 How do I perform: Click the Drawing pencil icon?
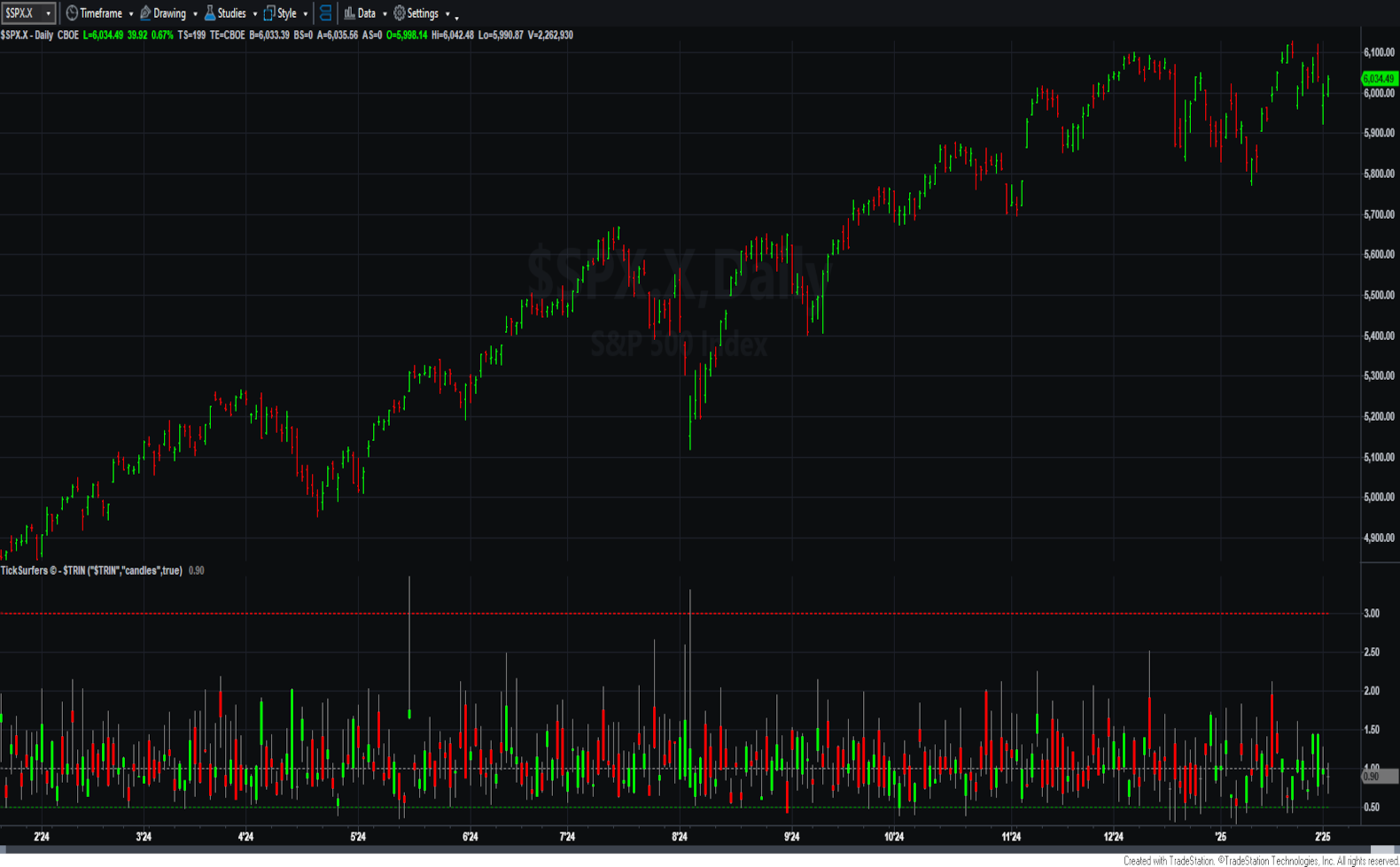[x=145, y=13]
